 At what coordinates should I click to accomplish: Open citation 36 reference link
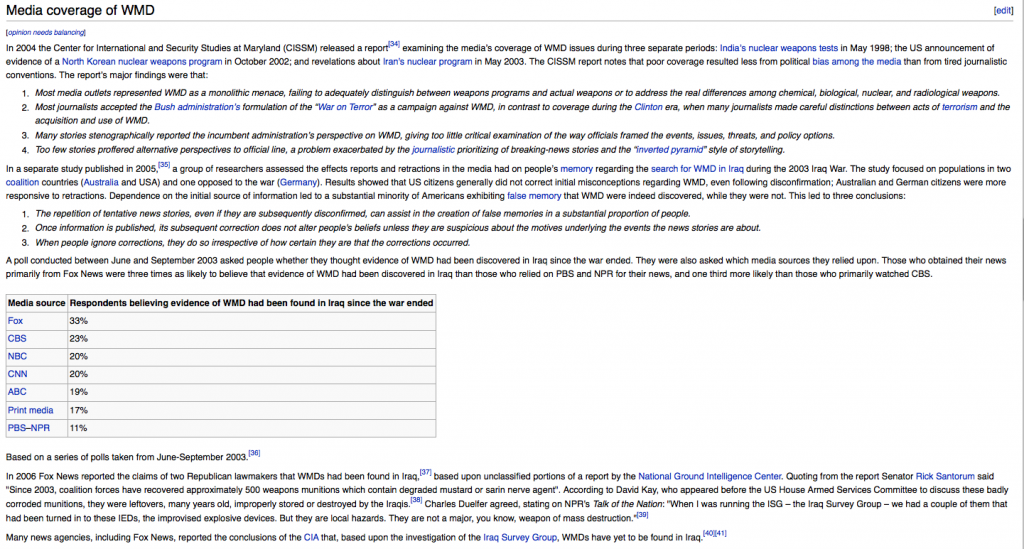[x=255, y=453]
